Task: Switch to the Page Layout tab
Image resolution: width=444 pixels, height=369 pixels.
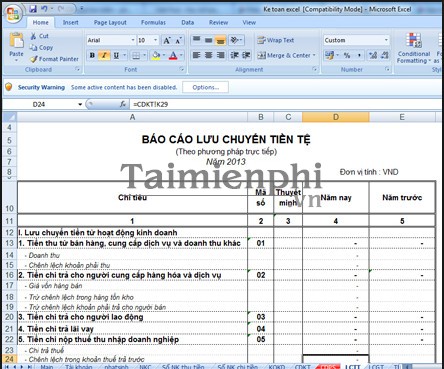Action: 110,22
